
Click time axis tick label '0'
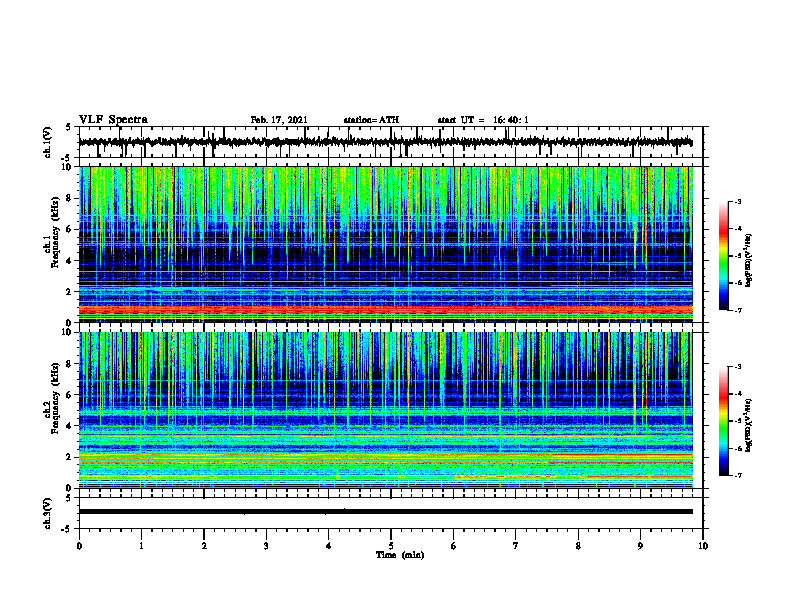(x=79, y=546)
